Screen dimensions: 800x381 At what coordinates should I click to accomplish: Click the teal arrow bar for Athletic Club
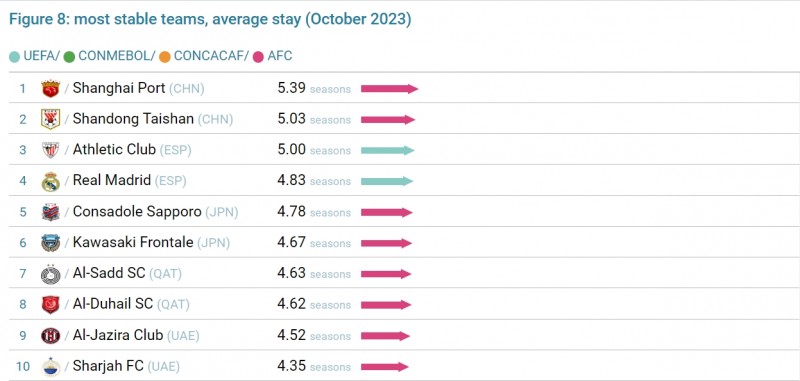388,150
